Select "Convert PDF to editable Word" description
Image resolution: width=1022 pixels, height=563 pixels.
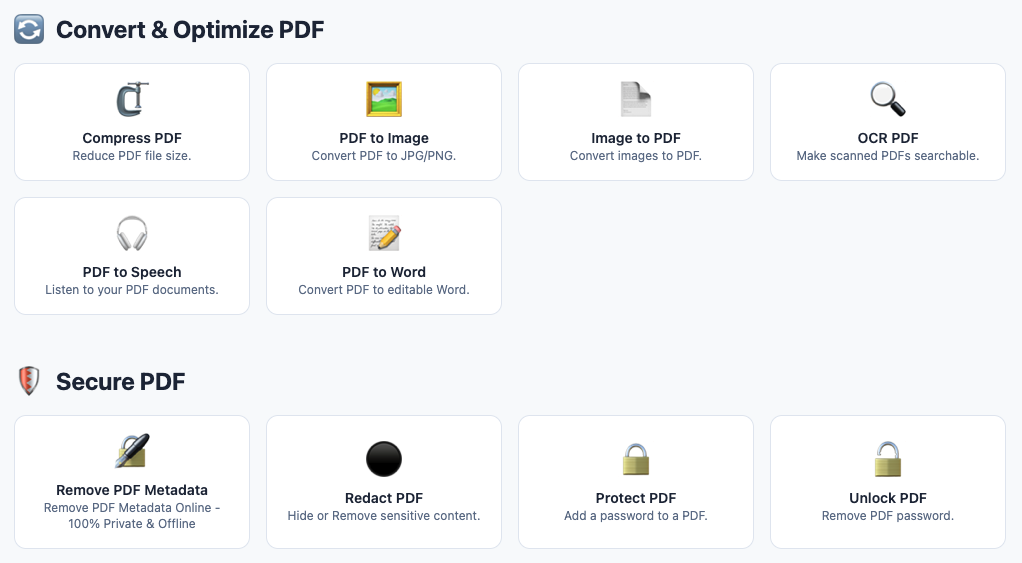(384, 290)
